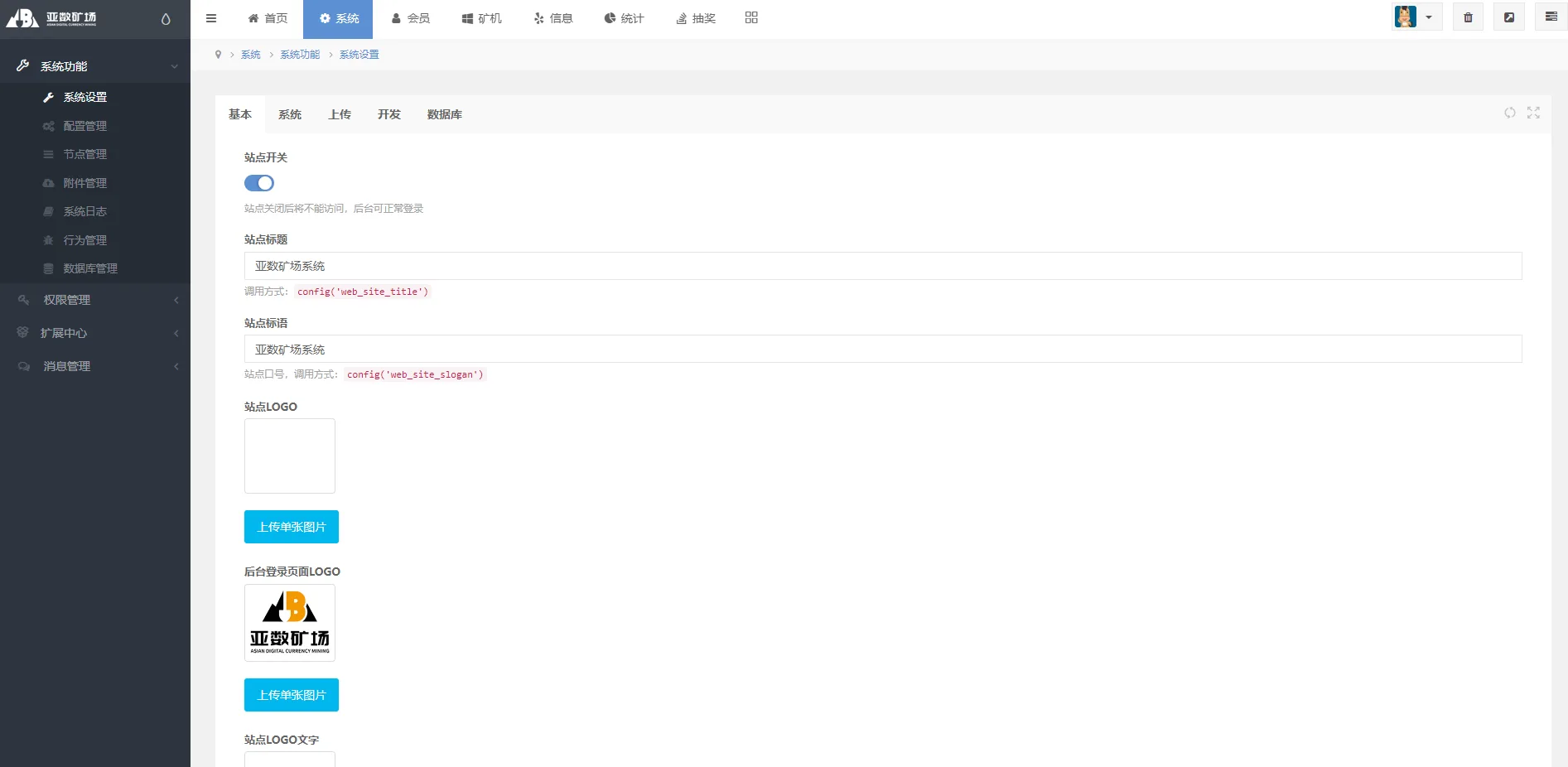Viewport: 1568px width, 767px height.
Task: Click the 系统功能 breadcrumb link
Action: 300,55
